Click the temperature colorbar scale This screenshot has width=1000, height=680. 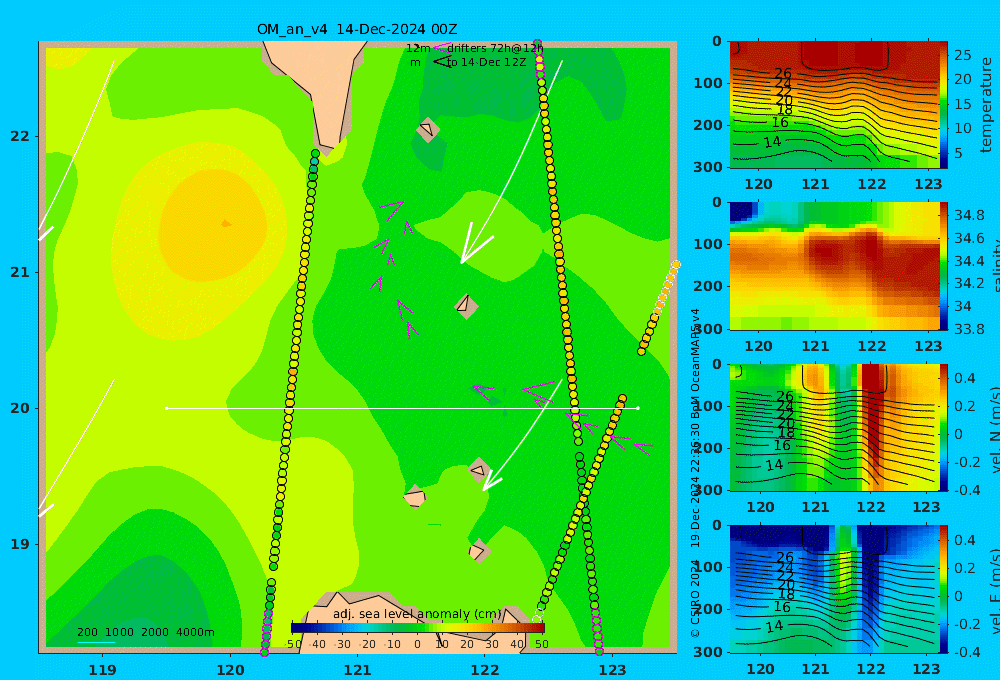coord(944,105)
